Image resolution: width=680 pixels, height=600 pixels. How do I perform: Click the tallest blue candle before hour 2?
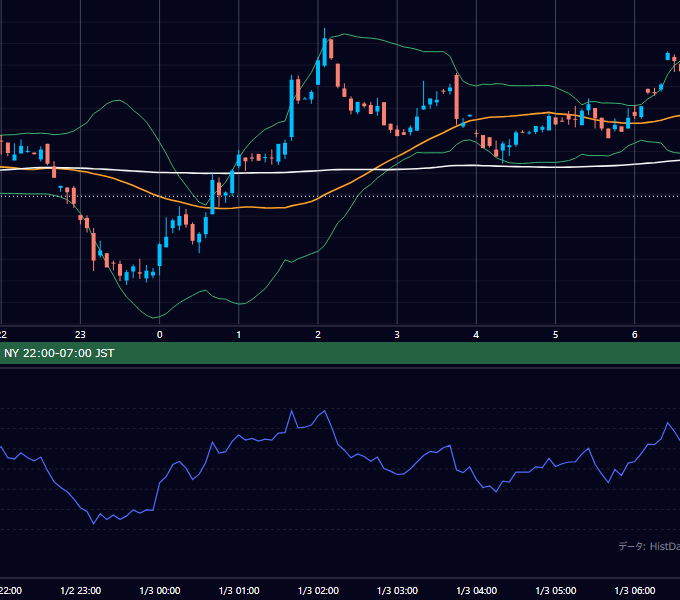click(292, 108)
